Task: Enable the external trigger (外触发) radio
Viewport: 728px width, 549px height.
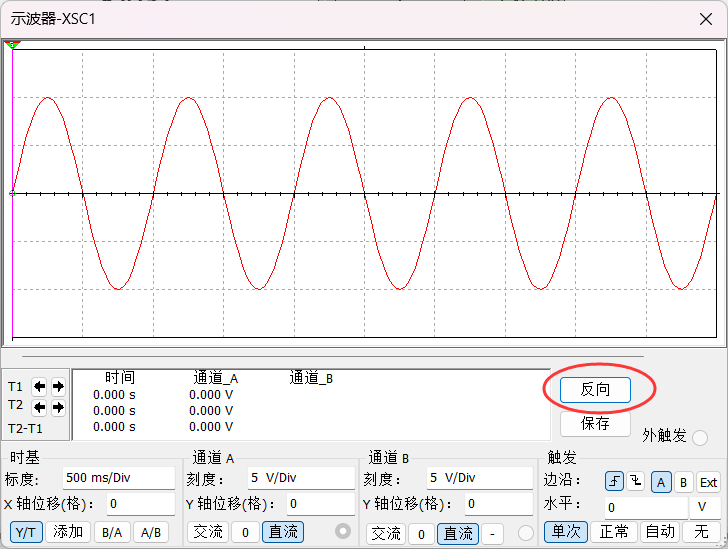Action: (700, 437)
